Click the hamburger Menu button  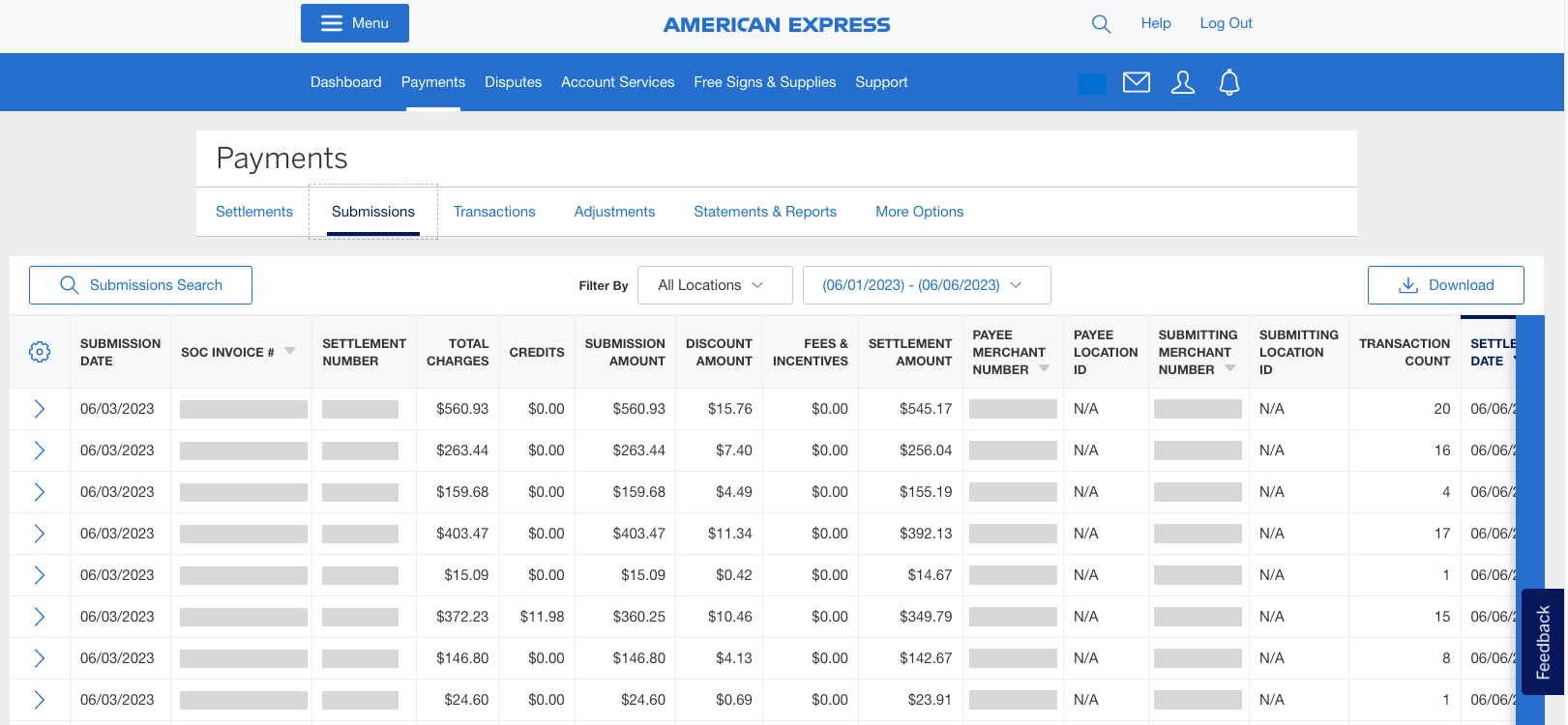coord(355,23)
